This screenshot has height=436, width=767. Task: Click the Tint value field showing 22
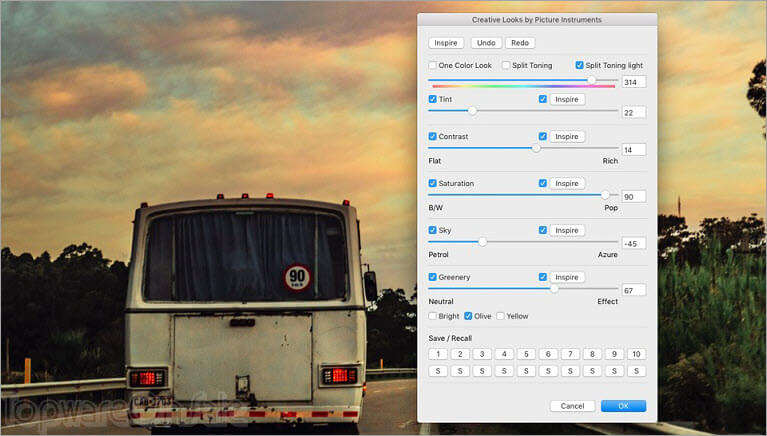point(634,113)
